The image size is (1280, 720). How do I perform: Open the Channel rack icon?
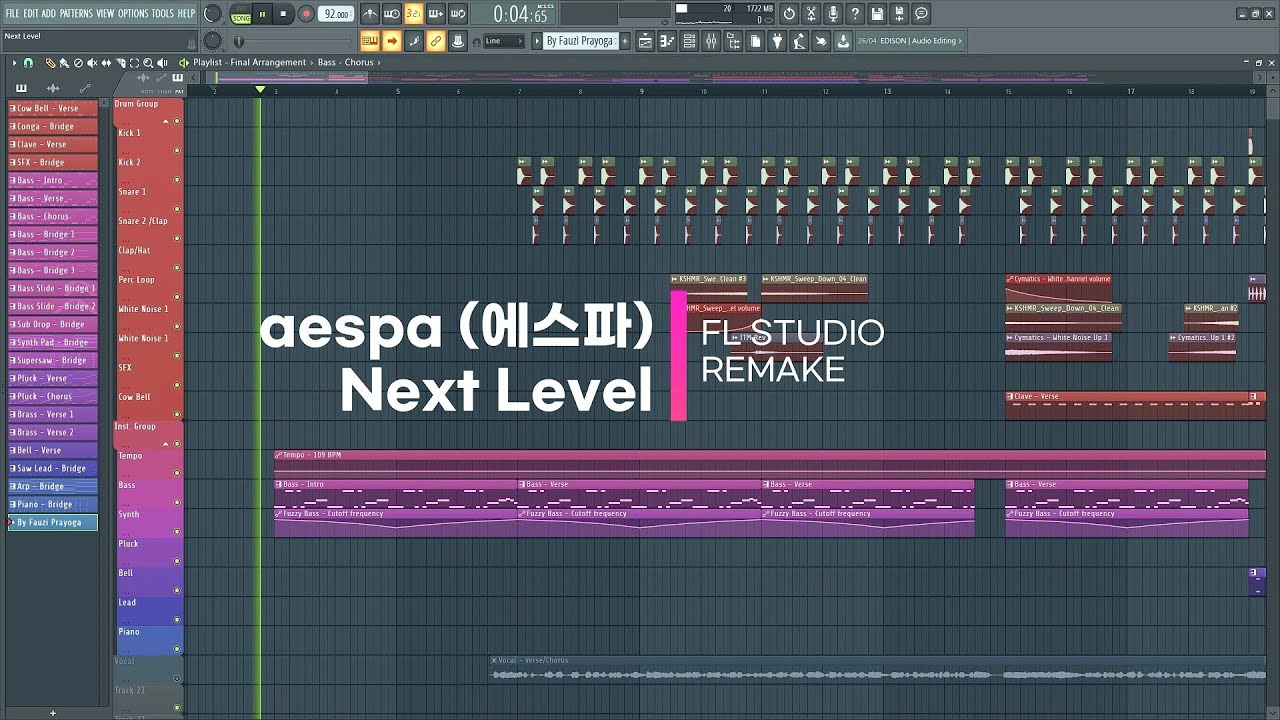click(x=689, y=41)
